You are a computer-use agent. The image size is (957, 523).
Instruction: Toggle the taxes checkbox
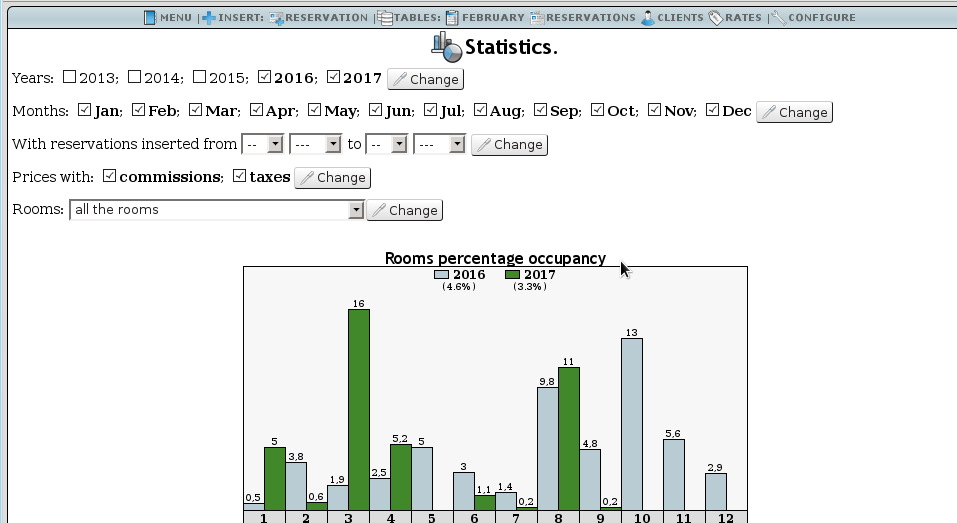(x=239, y=176)
